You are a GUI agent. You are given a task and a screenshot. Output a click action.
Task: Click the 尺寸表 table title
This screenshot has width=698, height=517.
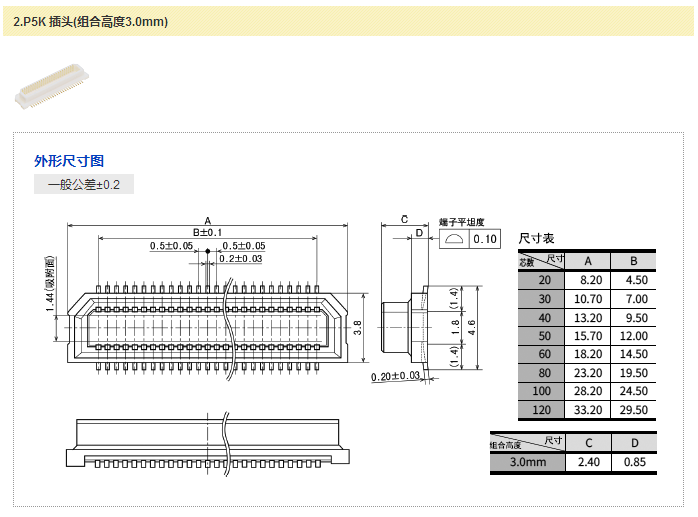[536, 239]
